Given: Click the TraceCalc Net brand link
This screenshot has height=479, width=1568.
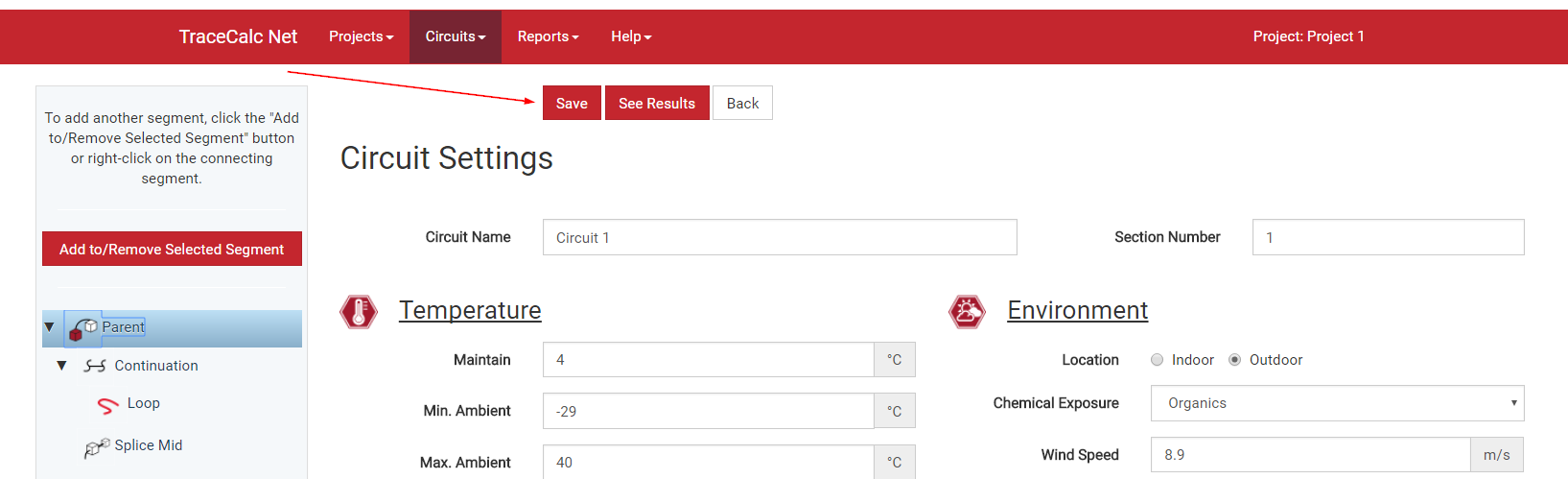Looking at the screenshot, I should point(238,36).
